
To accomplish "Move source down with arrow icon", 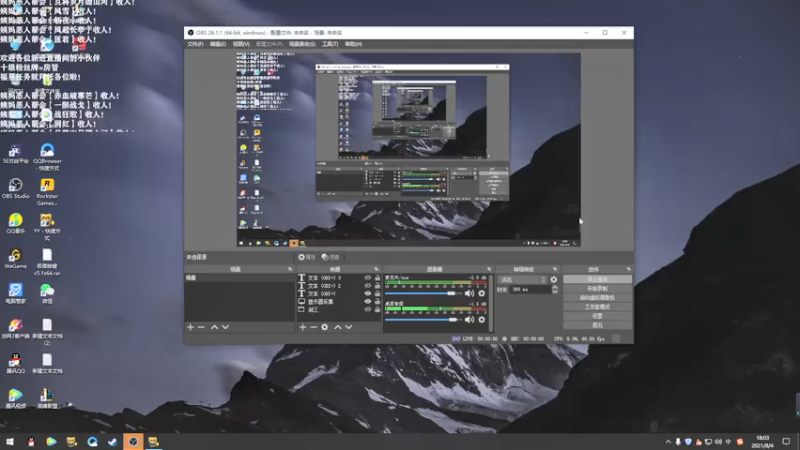I will point(348,327).
